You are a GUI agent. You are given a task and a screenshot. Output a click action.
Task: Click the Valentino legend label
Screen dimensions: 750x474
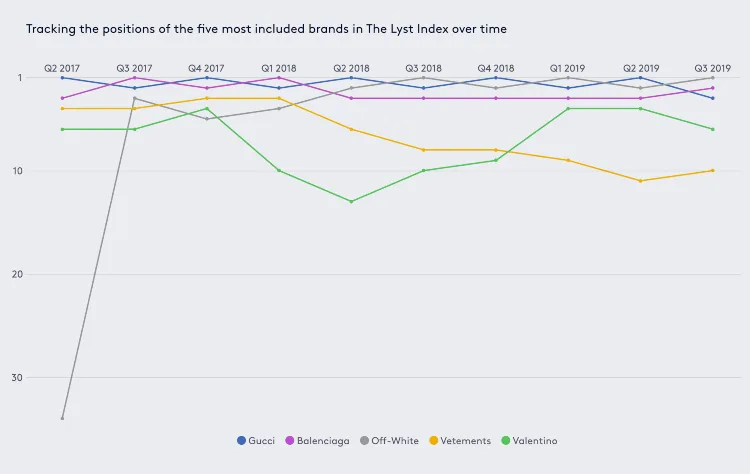(x=535, y=441)
